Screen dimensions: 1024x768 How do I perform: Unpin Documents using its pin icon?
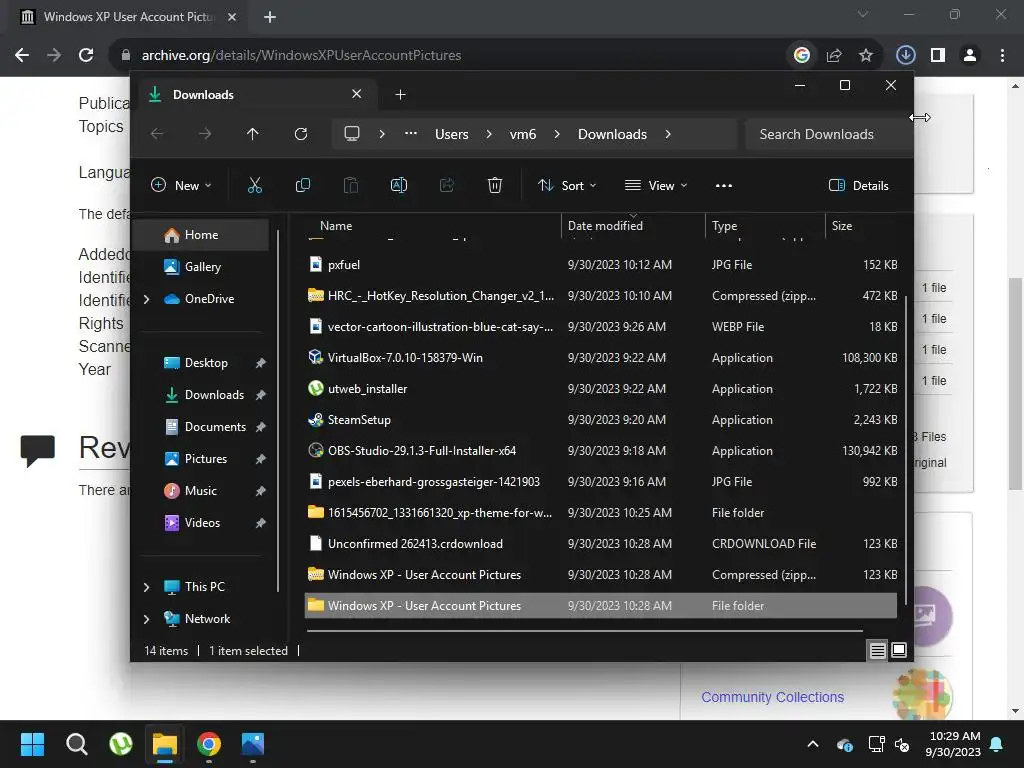point(261,427)
